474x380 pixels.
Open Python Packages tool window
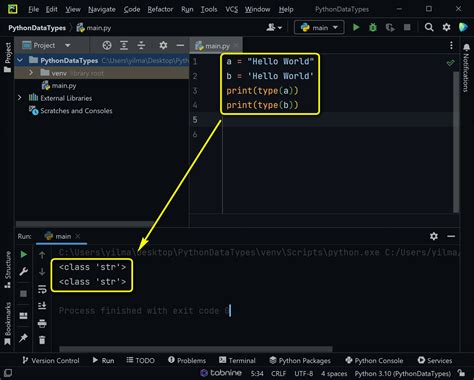300,360
